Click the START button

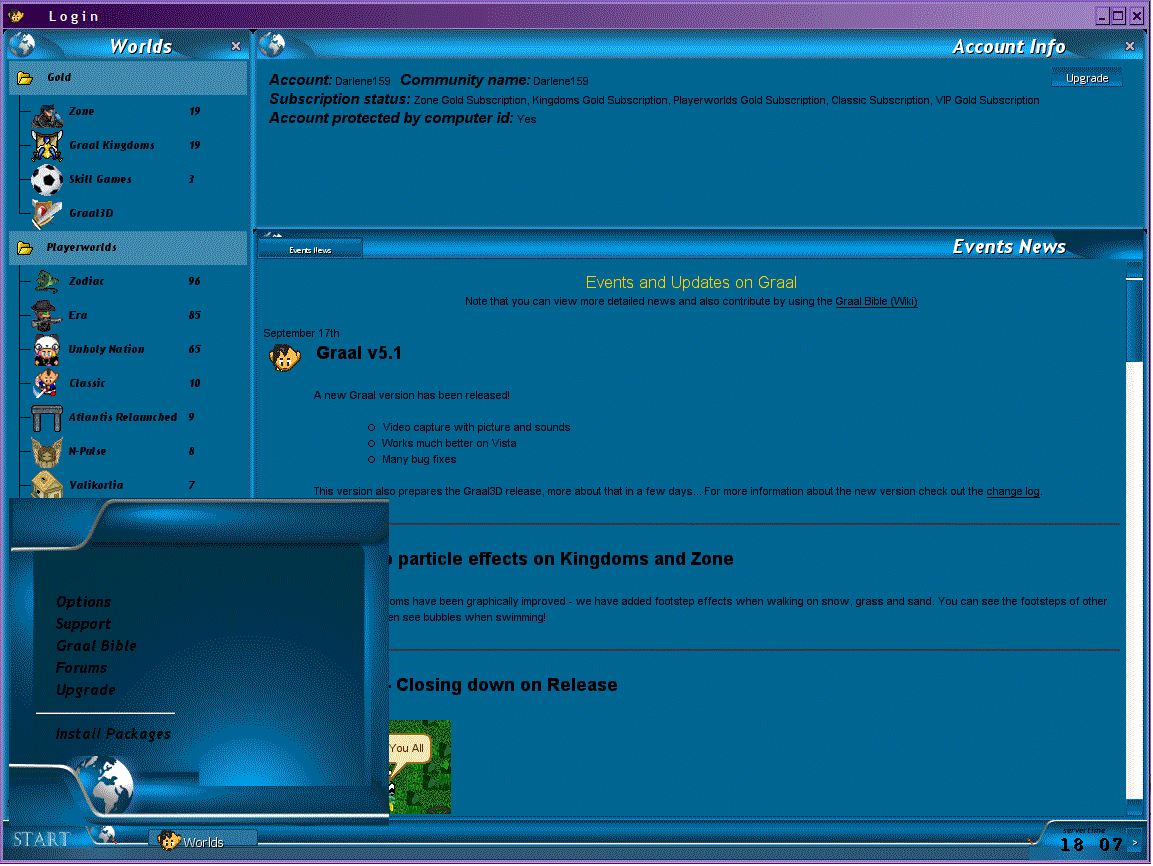coord(42,839)
